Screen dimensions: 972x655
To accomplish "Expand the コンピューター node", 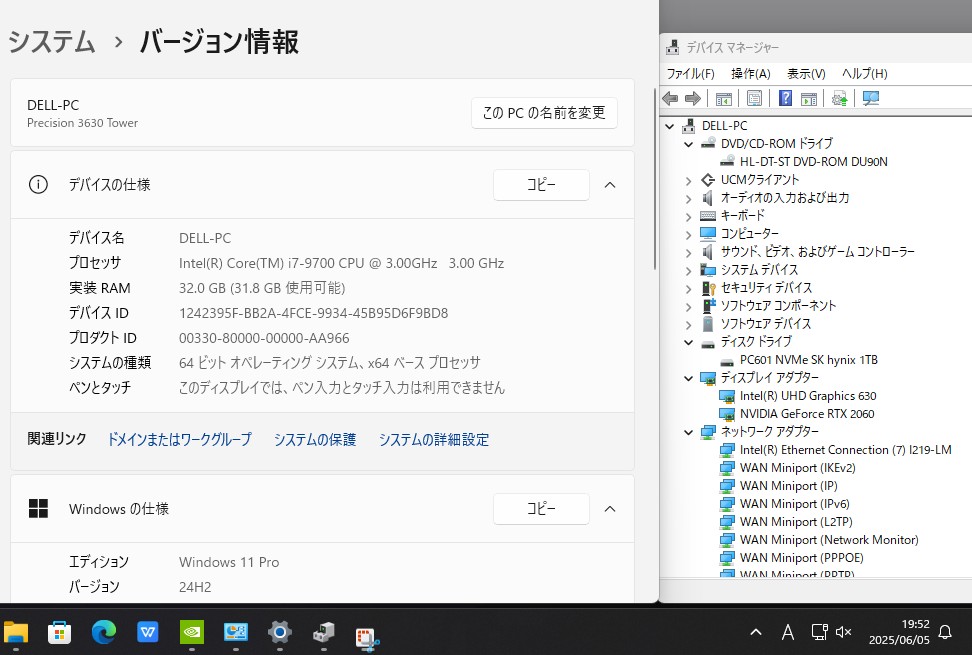I will (x=689, y=235).
